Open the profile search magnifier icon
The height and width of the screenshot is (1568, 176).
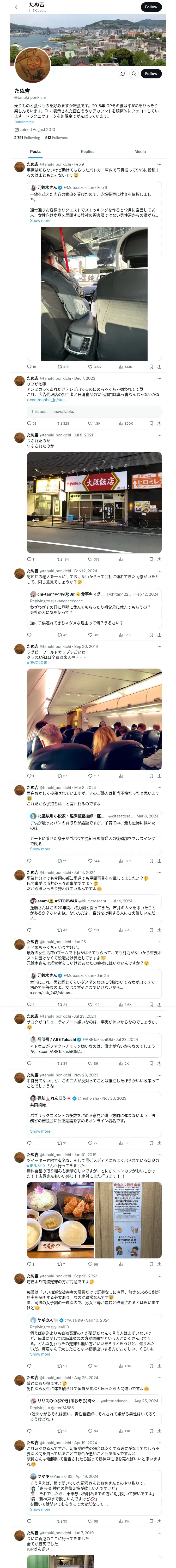click(134, 74)
